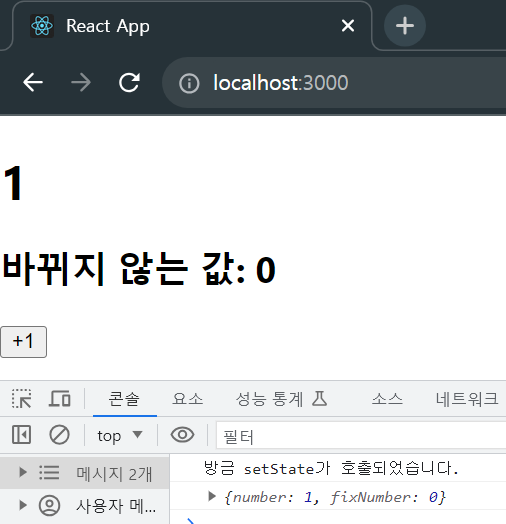Toggle device toolbar icon in DevTools
The image size is (506, 524).
coord(60,398)
